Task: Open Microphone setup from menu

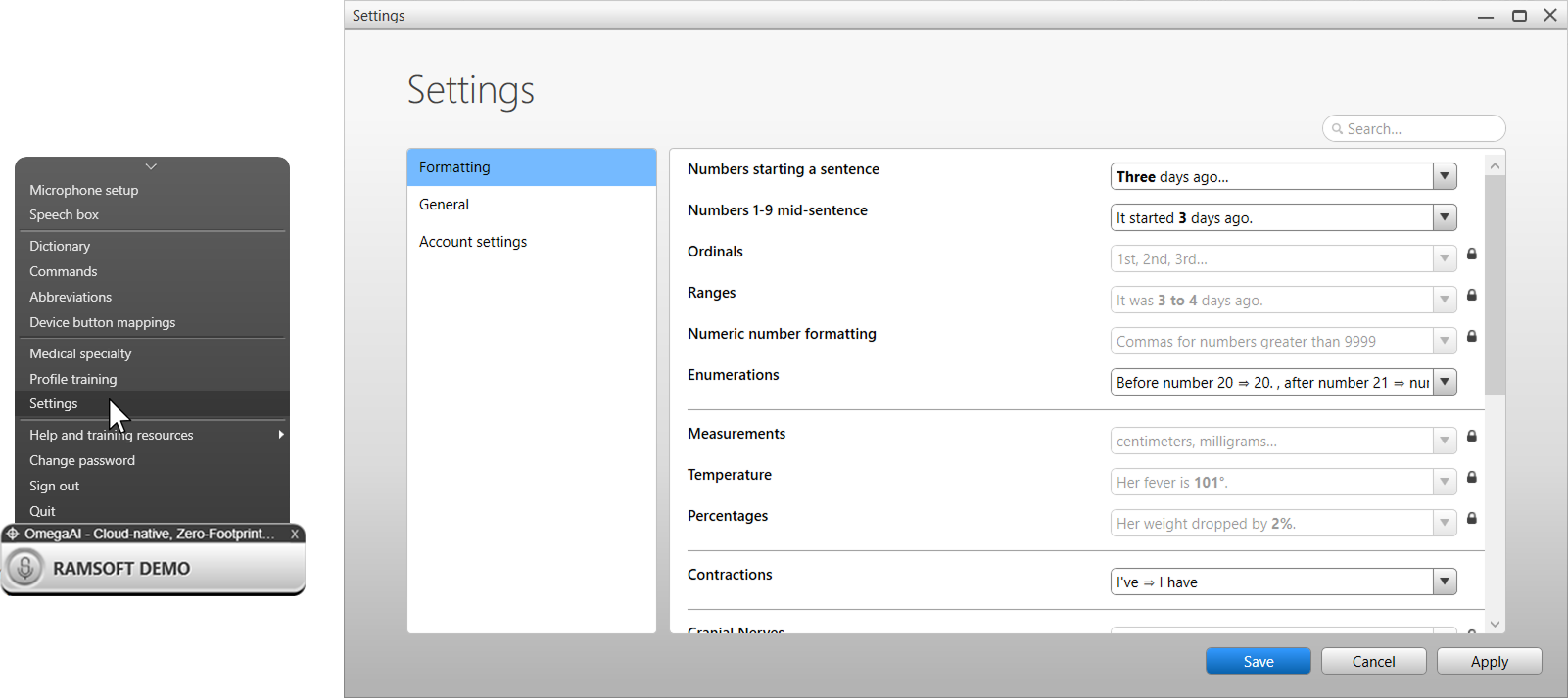Action: click(x=153, y=190)
